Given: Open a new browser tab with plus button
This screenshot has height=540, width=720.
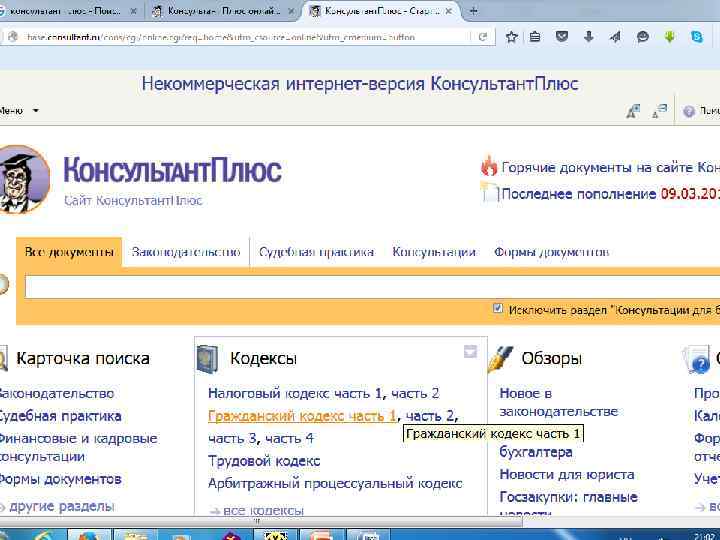Looking at the screenshot, I should pyautogui.click(x=473, y=11).
